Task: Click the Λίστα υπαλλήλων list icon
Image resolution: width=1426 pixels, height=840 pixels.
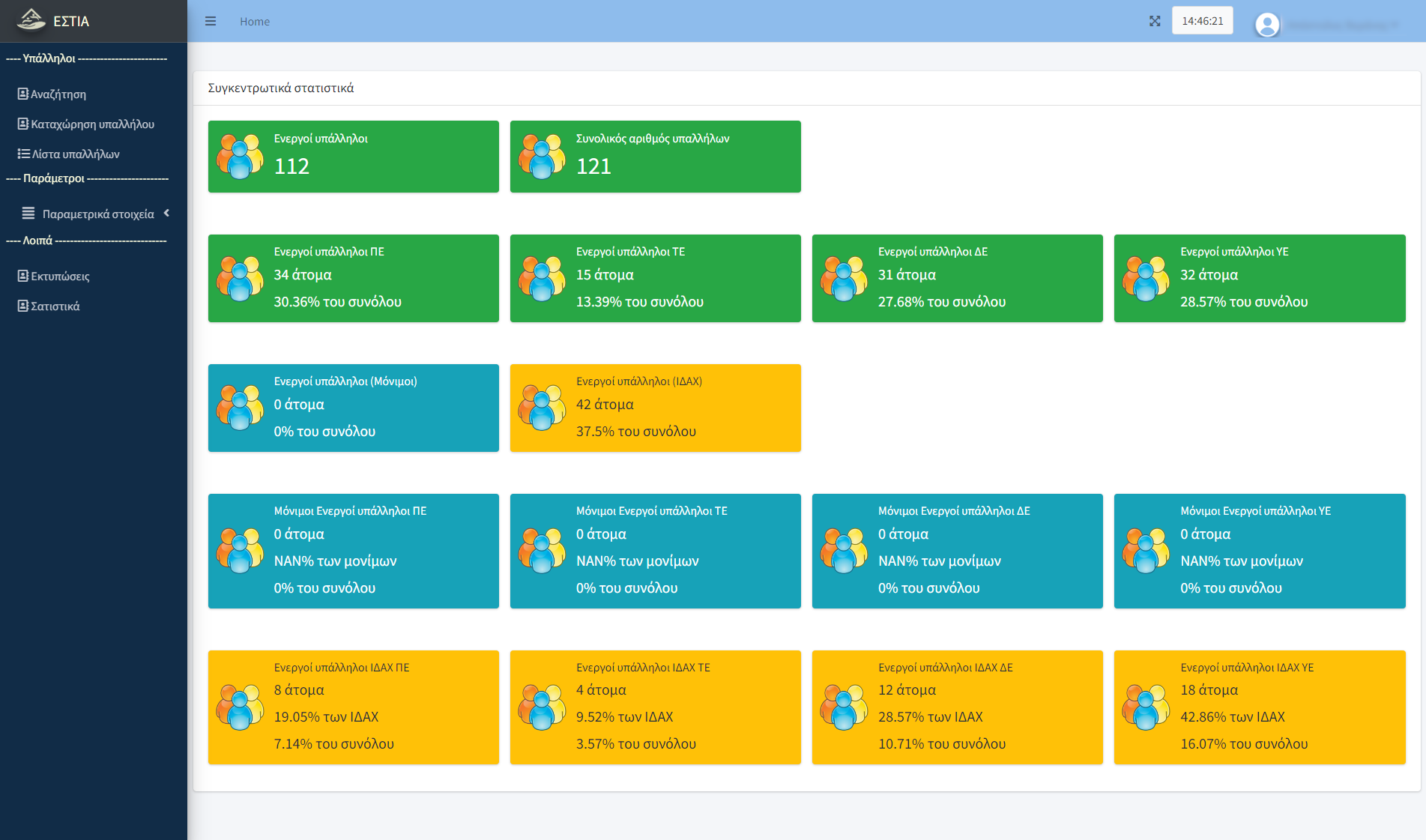Action: (24, 154)
